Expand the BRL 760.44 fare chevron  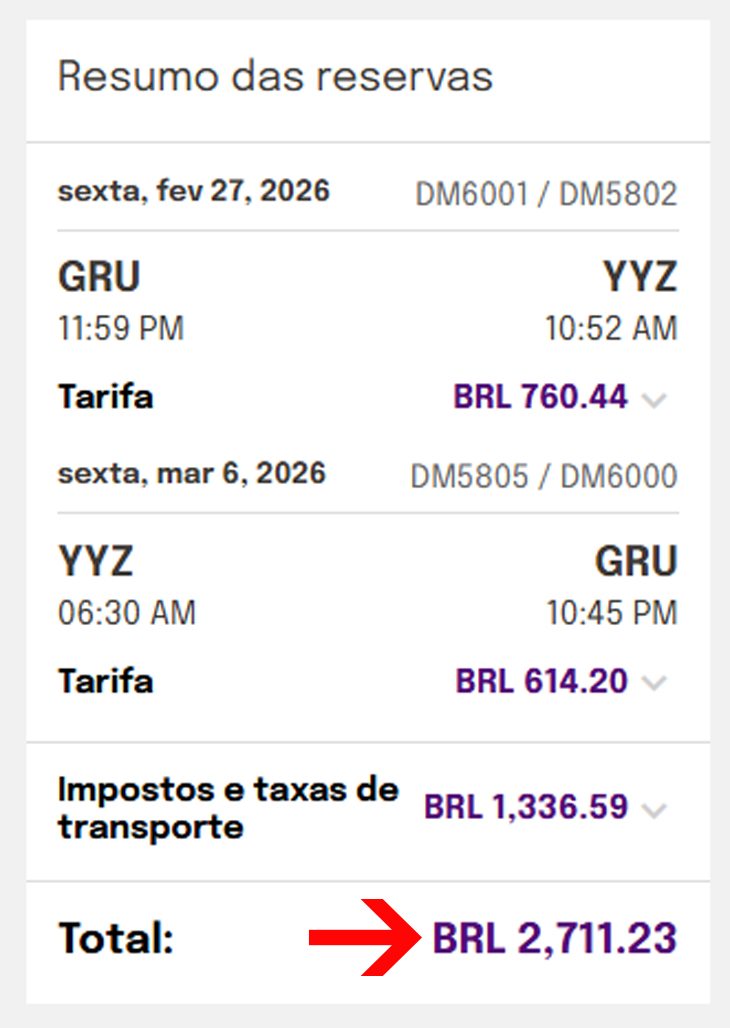click(x=654, y=399)
